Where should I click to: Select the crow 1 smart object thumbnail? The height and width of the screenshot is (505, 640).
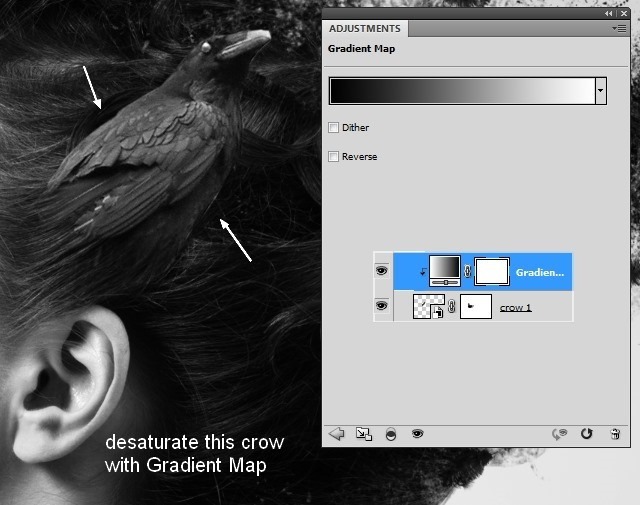(429, 306)
